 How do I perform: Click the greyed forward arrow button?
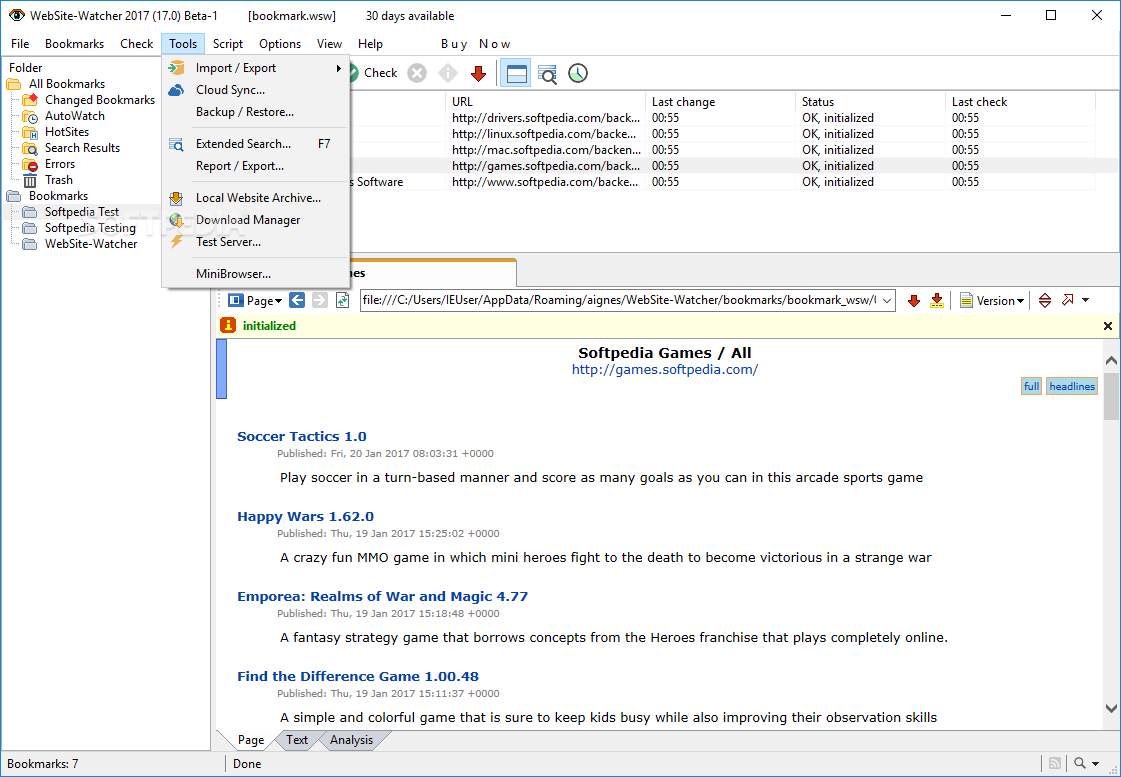pyautogui.click(x=320, y=300)
